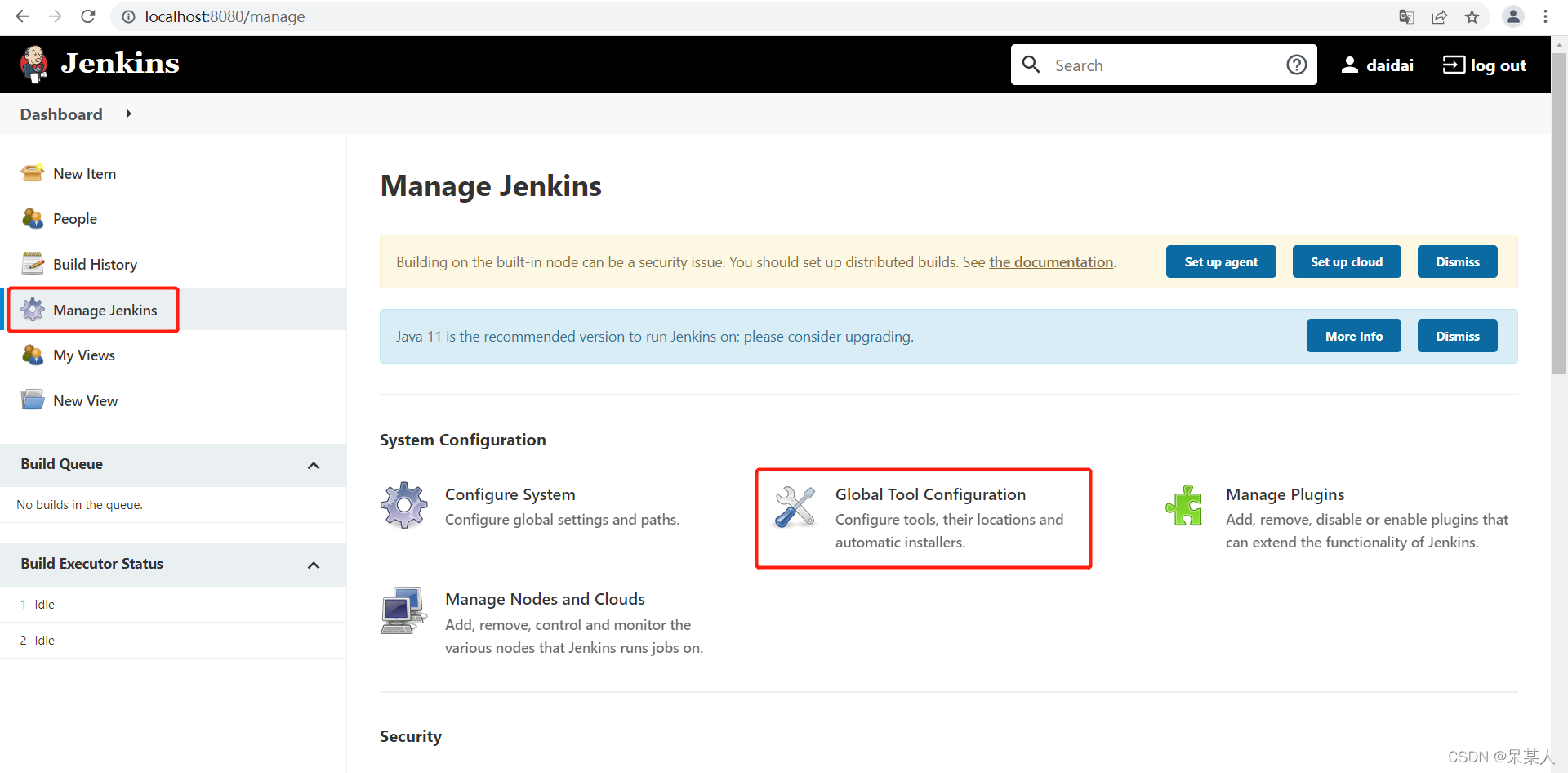This screenshot has width=1568, height=773.
Task: Open Configure System title link
Action: click(510, 494)
